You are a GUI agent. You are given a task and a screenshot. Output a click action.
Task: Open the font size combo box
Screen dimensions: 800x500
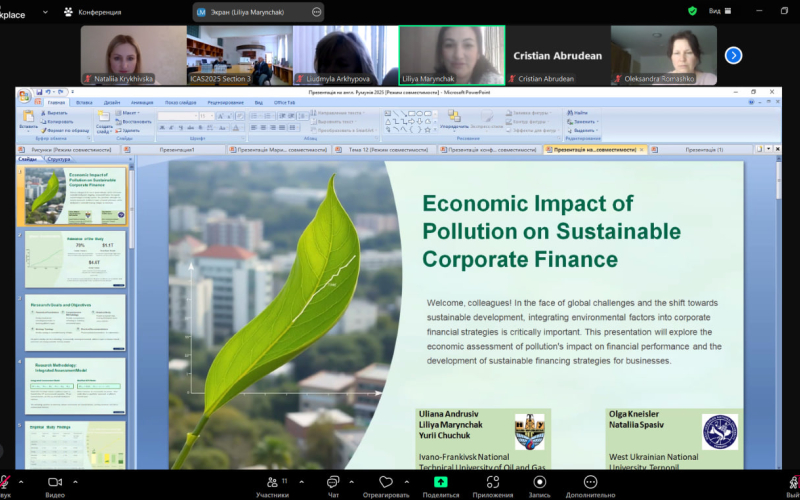click(x=206, y=116)
